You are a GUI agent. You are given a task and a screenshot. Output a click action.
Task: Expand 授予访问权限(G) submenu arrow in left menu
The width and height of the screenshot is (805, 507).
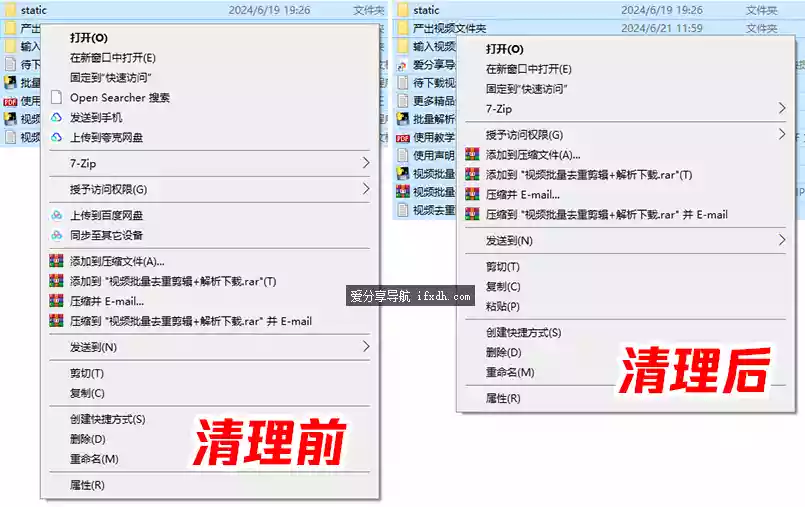pyautogui.click(x=366, y=189)
